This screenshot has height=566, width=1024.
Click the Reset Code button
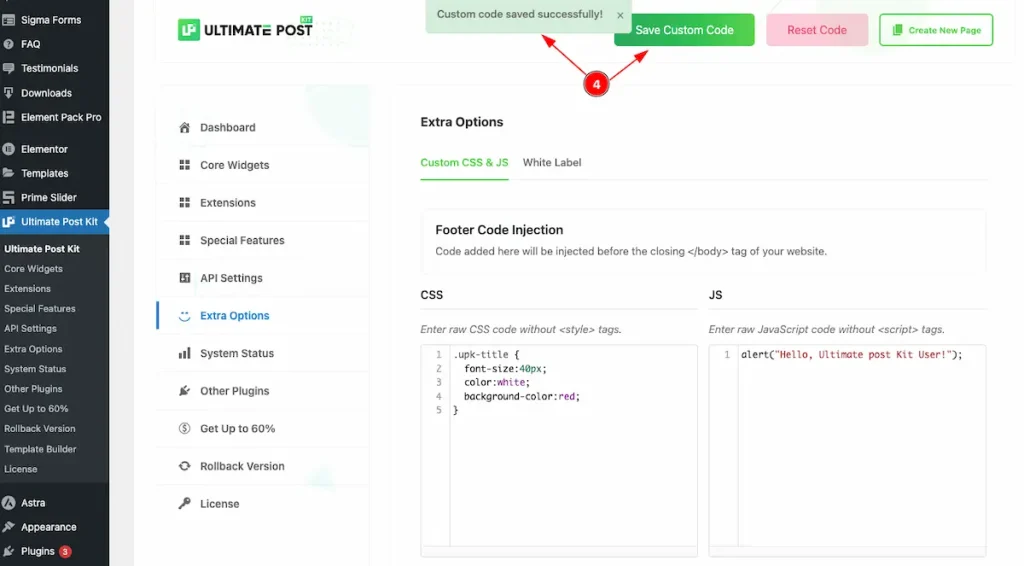click(816, 30)
